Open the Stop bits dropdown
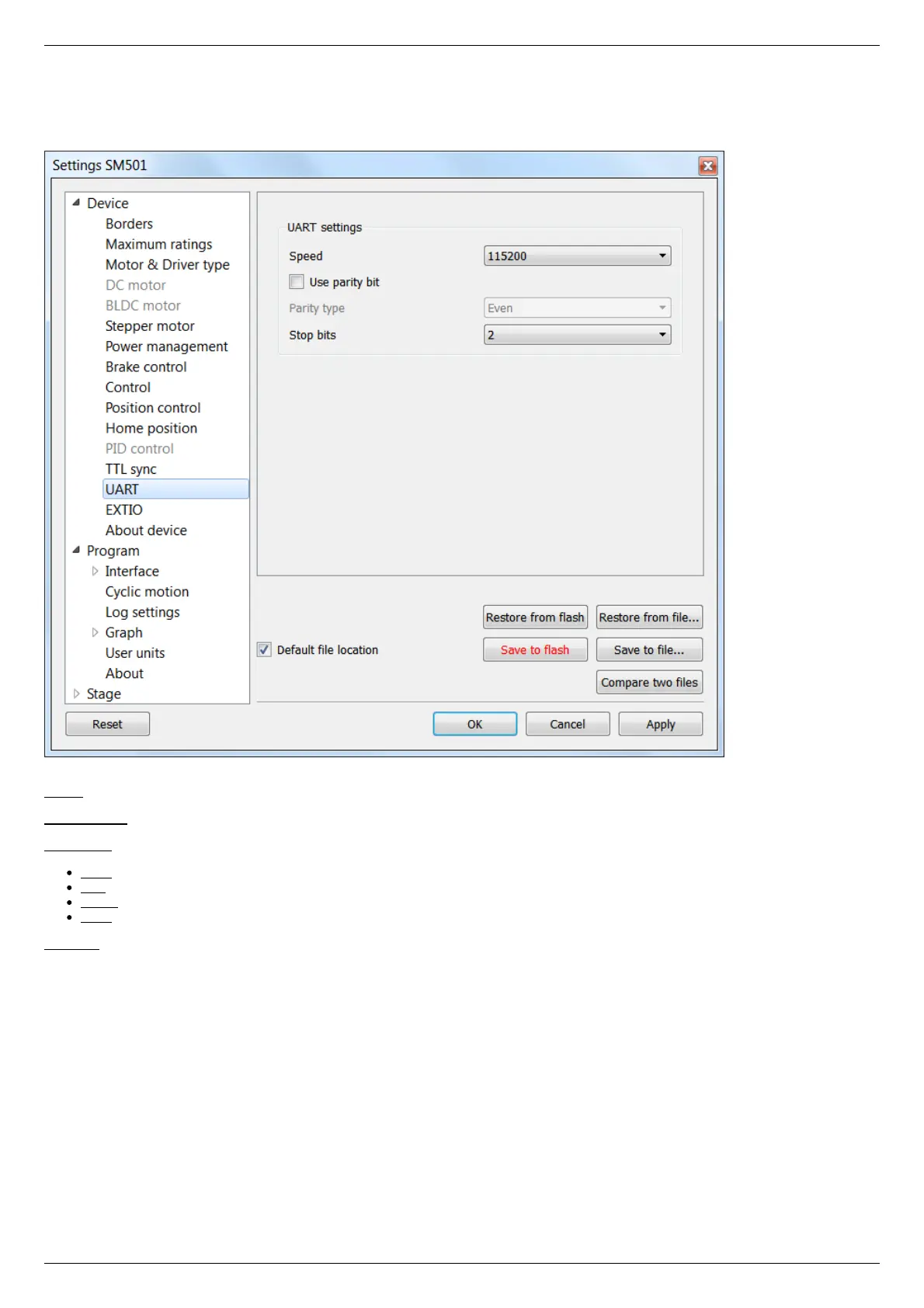924x1308 pixels. (577, 335)
